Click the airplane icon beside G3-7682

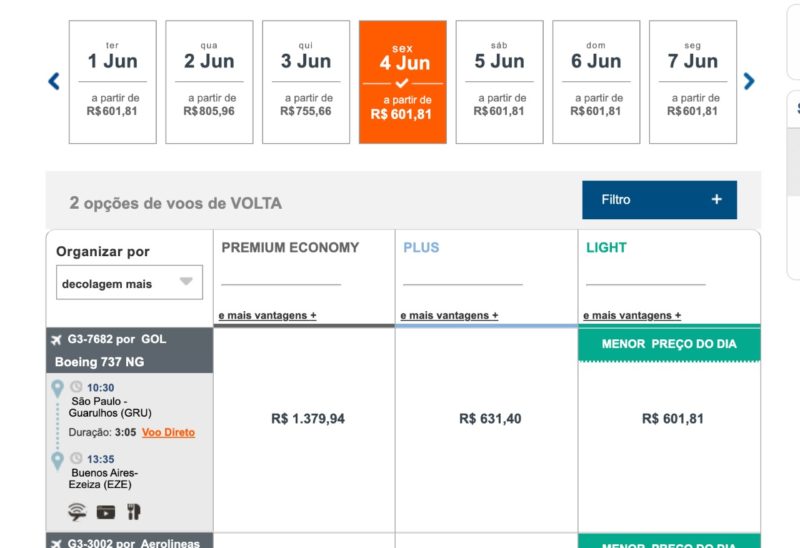coord(56,340)
